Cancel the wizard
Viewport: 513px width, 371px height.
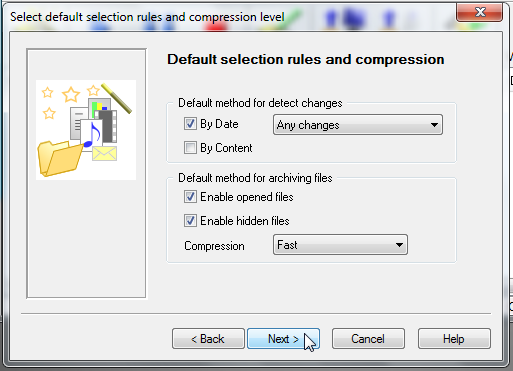[368, 339]
